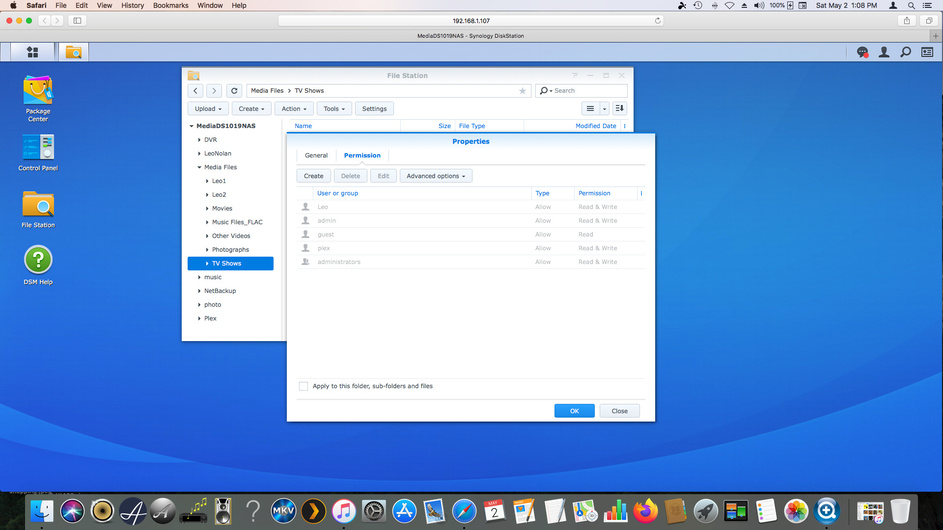
Task: Open Plex chevron icon in Dock
Action: click(x=313, y=511)
